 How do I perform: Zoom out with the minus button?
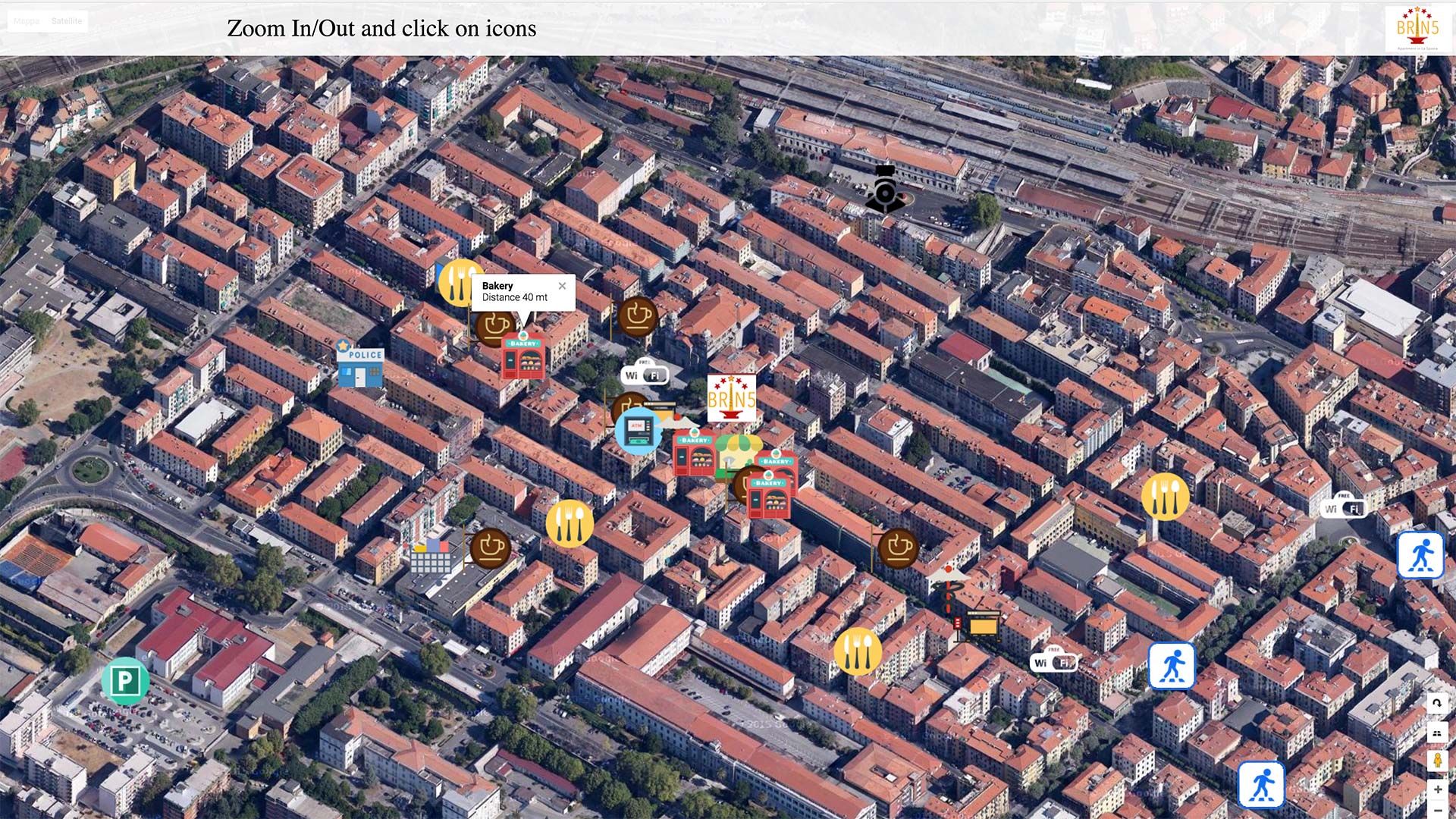pos(1437,810)
